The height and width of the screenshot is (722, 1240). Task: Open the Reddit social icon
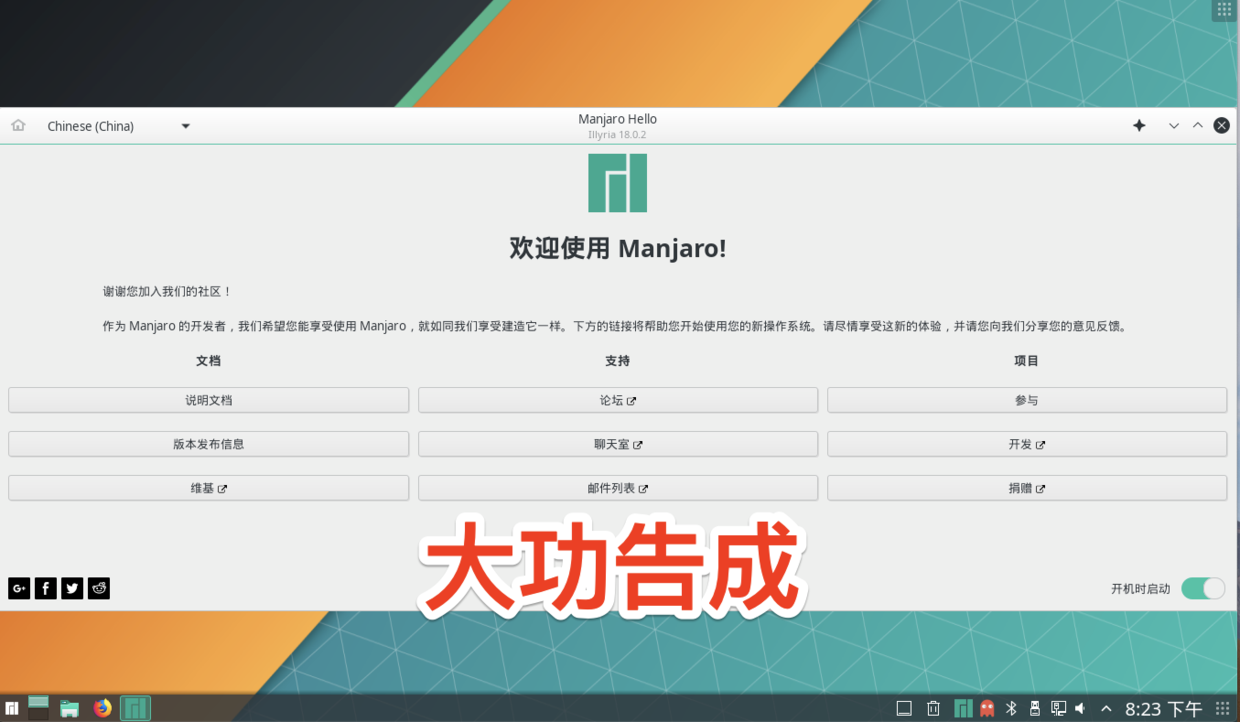[98, 588]
